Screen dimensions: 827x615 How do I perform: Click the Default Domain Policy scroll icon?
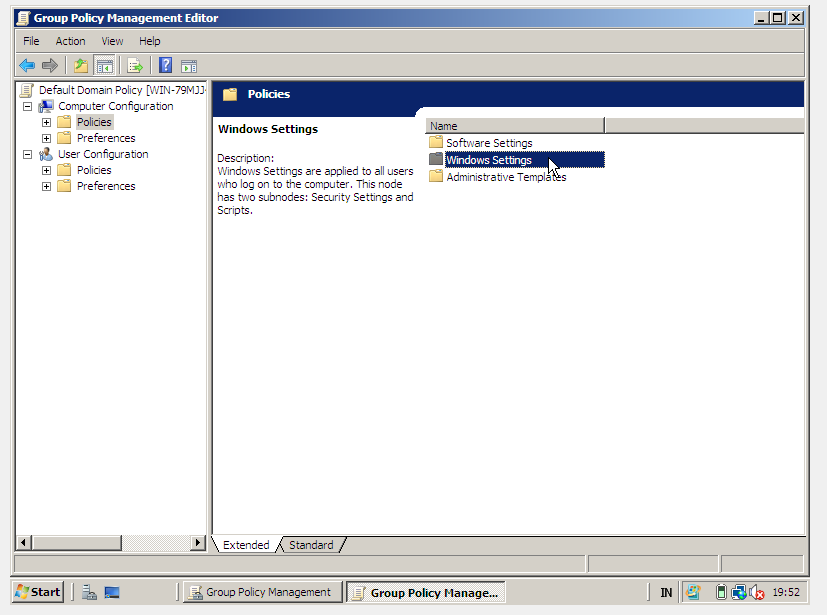(27, 91)
